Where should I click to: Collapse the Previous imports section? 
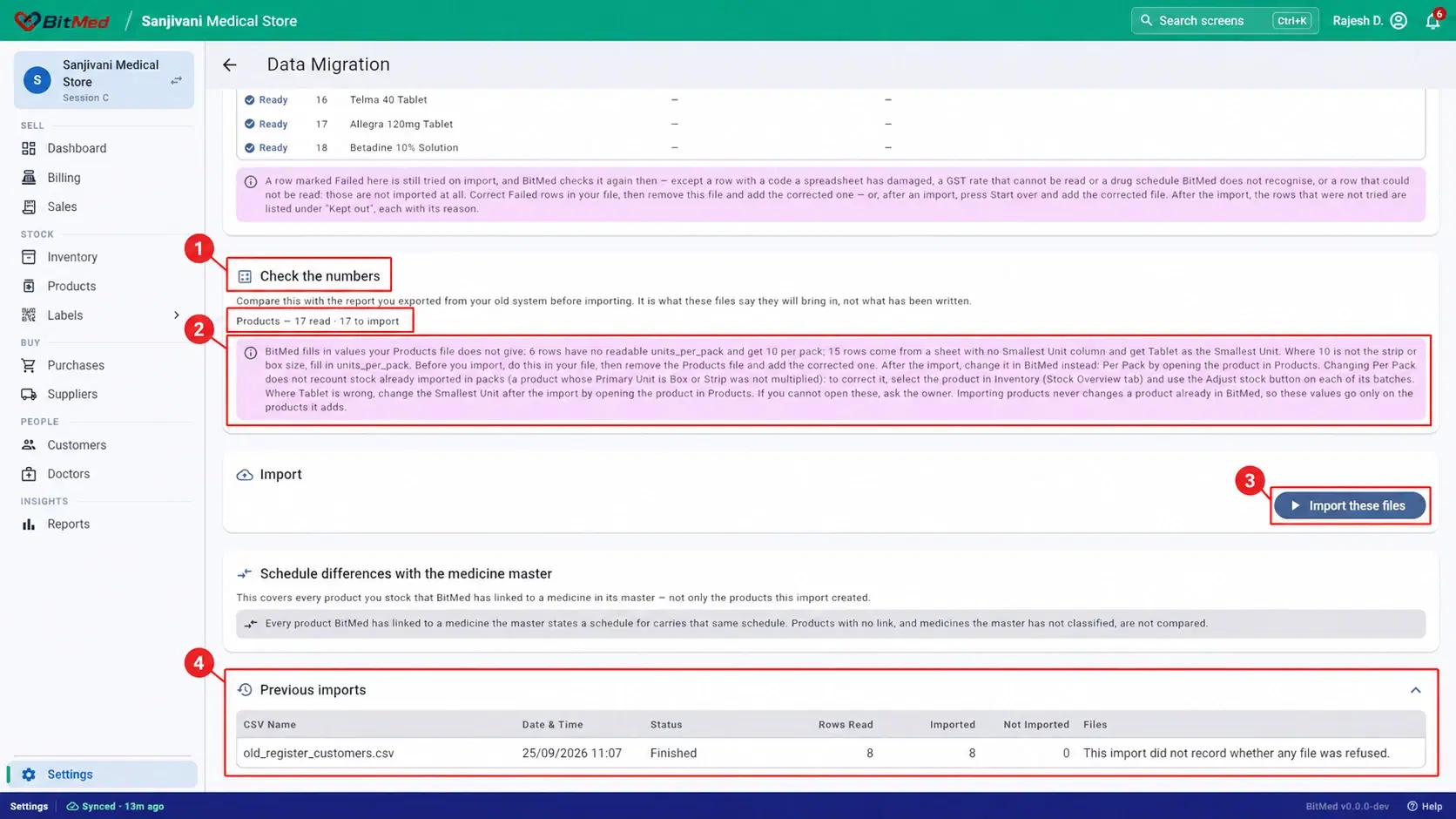point(1415,690)
